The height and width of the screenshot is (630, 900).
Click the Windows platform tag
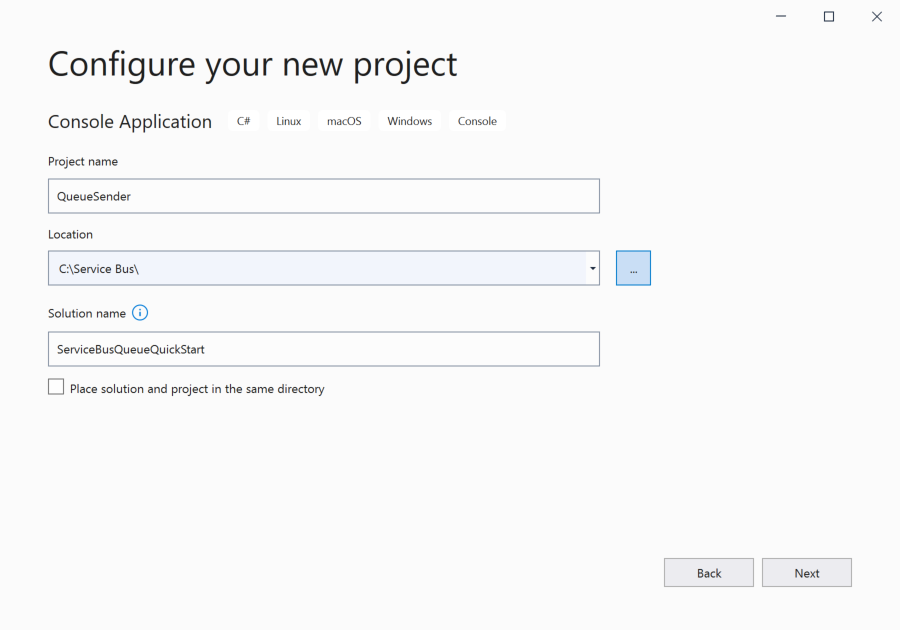[x=409, y=120]
